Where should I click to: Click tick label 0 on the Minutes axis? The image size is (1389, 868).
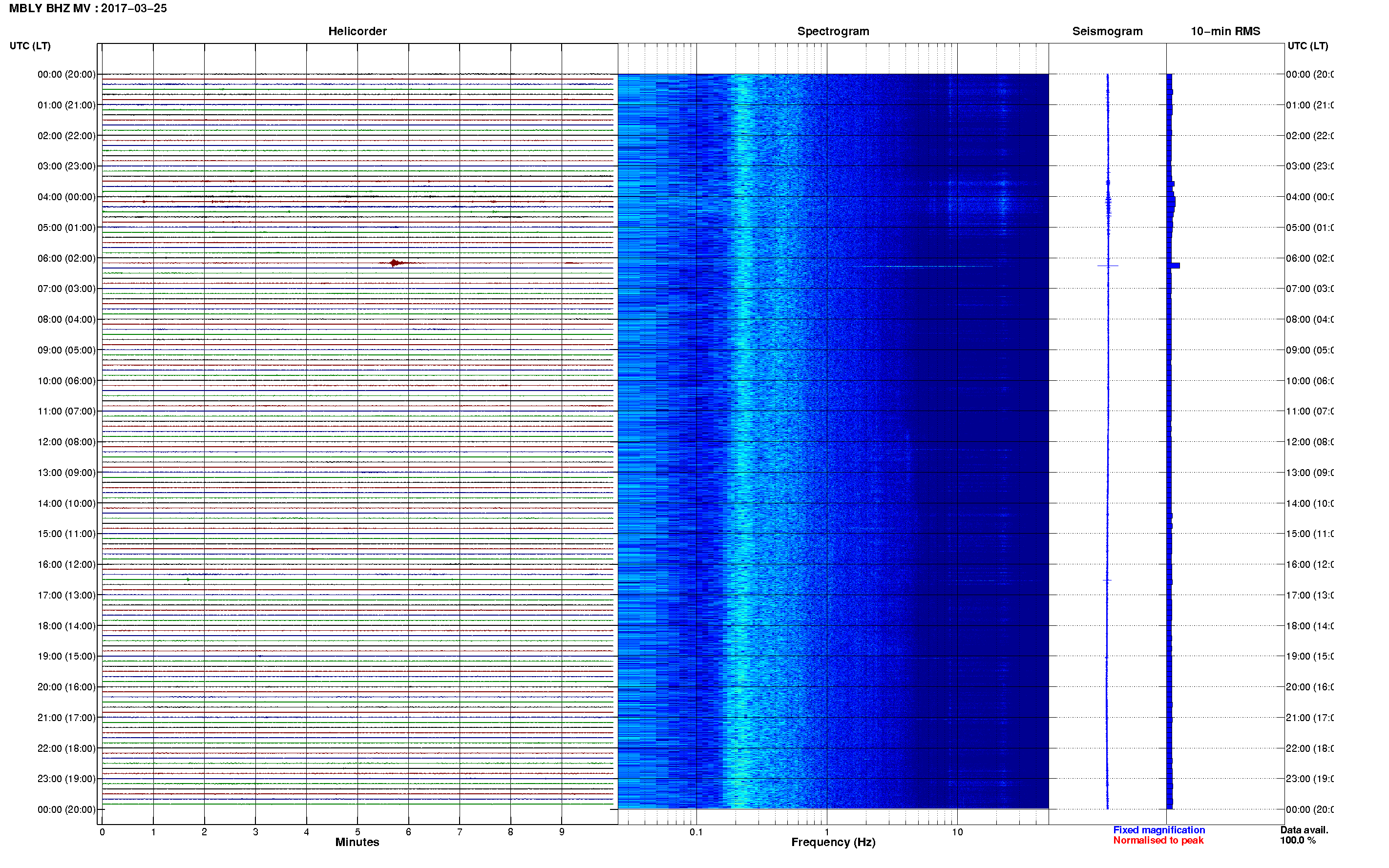click(x=102, y=832)
